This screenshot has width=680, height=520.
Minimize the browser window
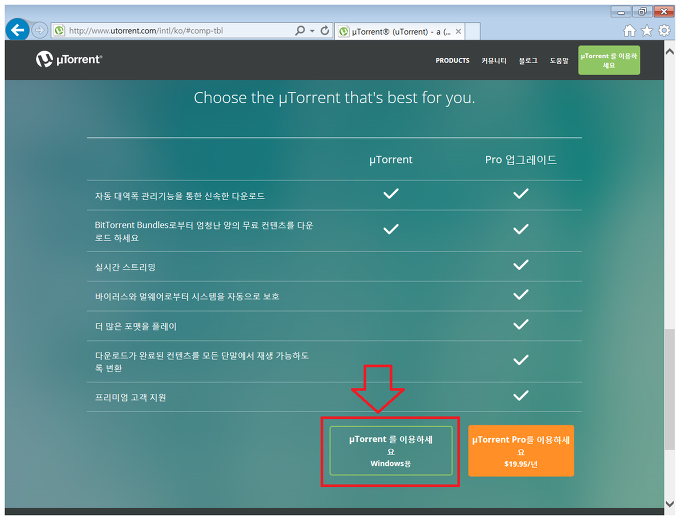click(621, 12)
